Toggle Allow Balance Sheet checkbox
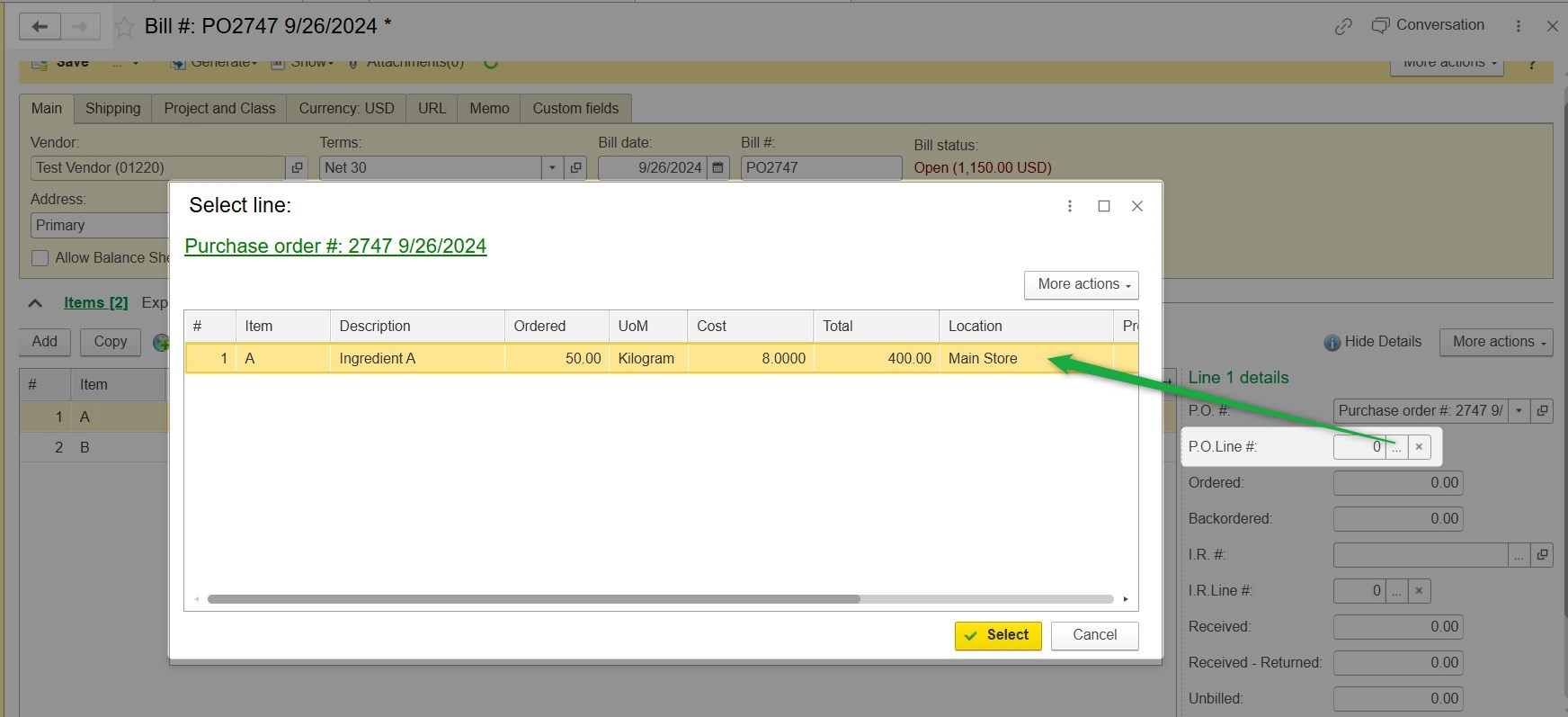The height and width of the screenshot is (717, 1568). point(40,258)
